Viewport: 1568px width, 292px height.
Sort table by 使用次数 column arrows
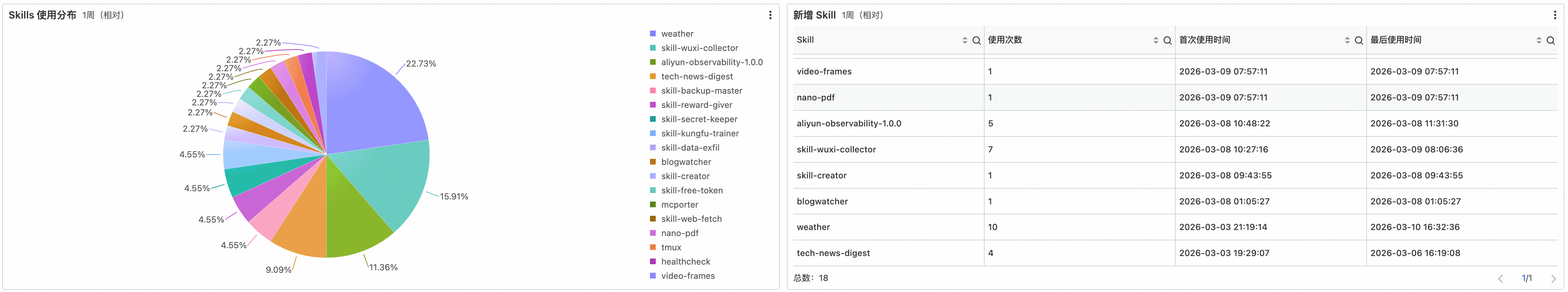tap(1156, 41)
